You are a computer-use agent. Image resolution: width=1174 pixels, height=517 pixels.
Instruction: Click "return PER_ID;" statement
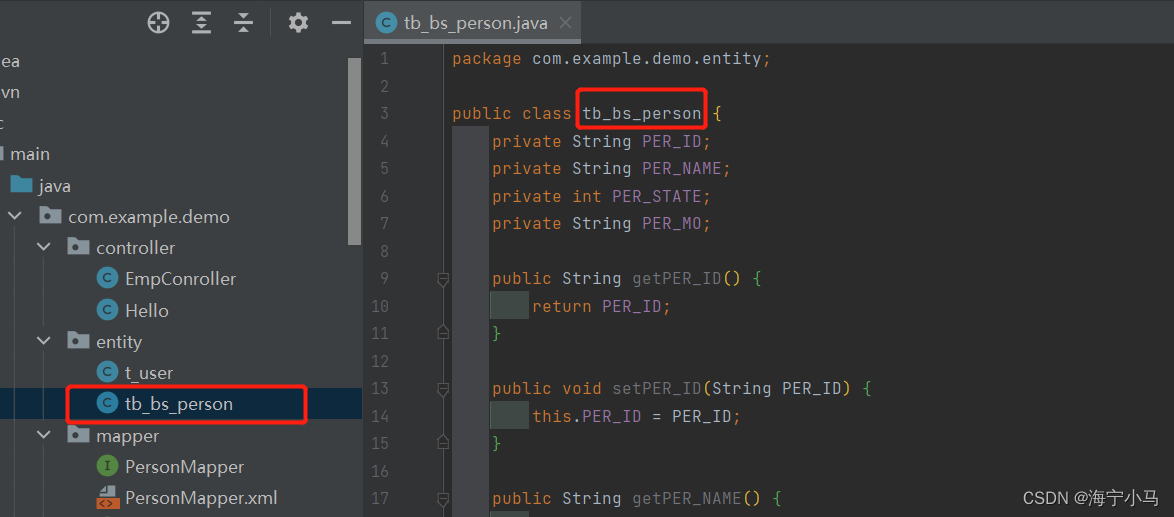pos(601,307)
